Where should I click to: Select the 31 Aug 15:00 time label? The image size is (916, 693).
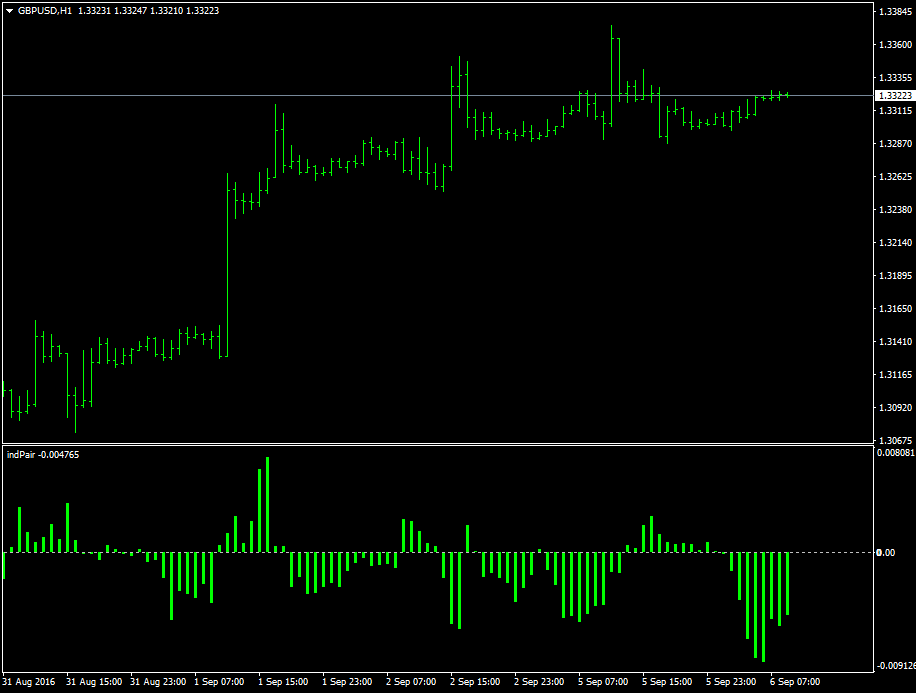[94, 682]
